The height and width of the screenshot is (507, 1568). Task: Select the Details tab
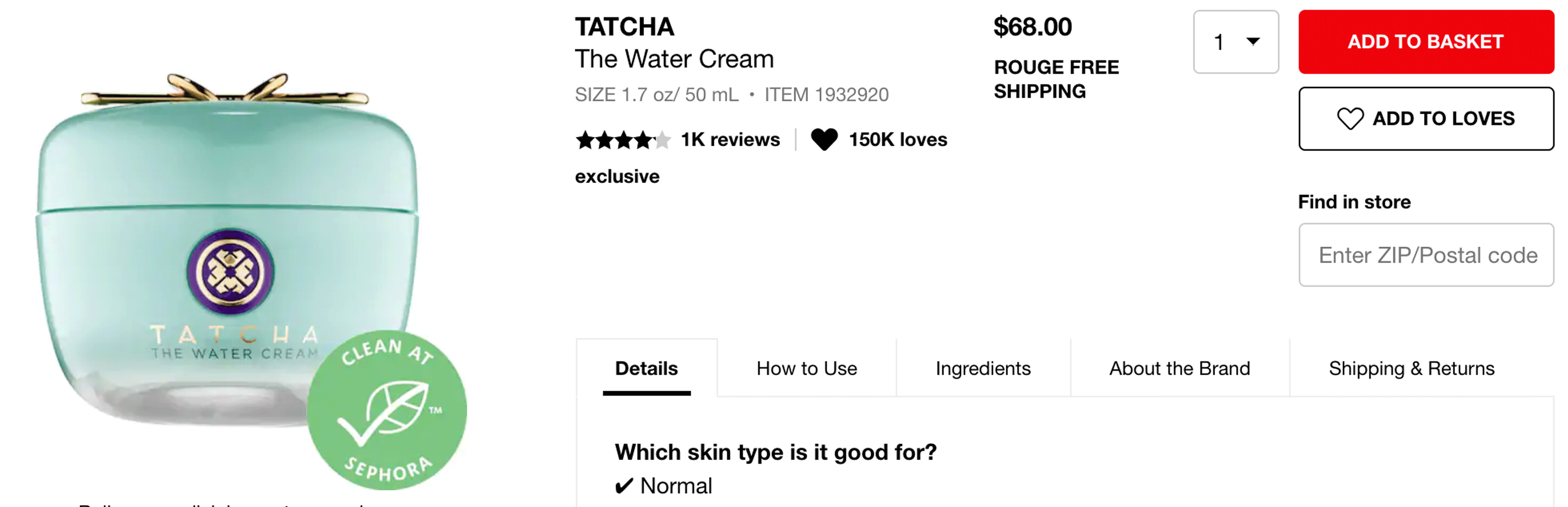click(647, 368)
